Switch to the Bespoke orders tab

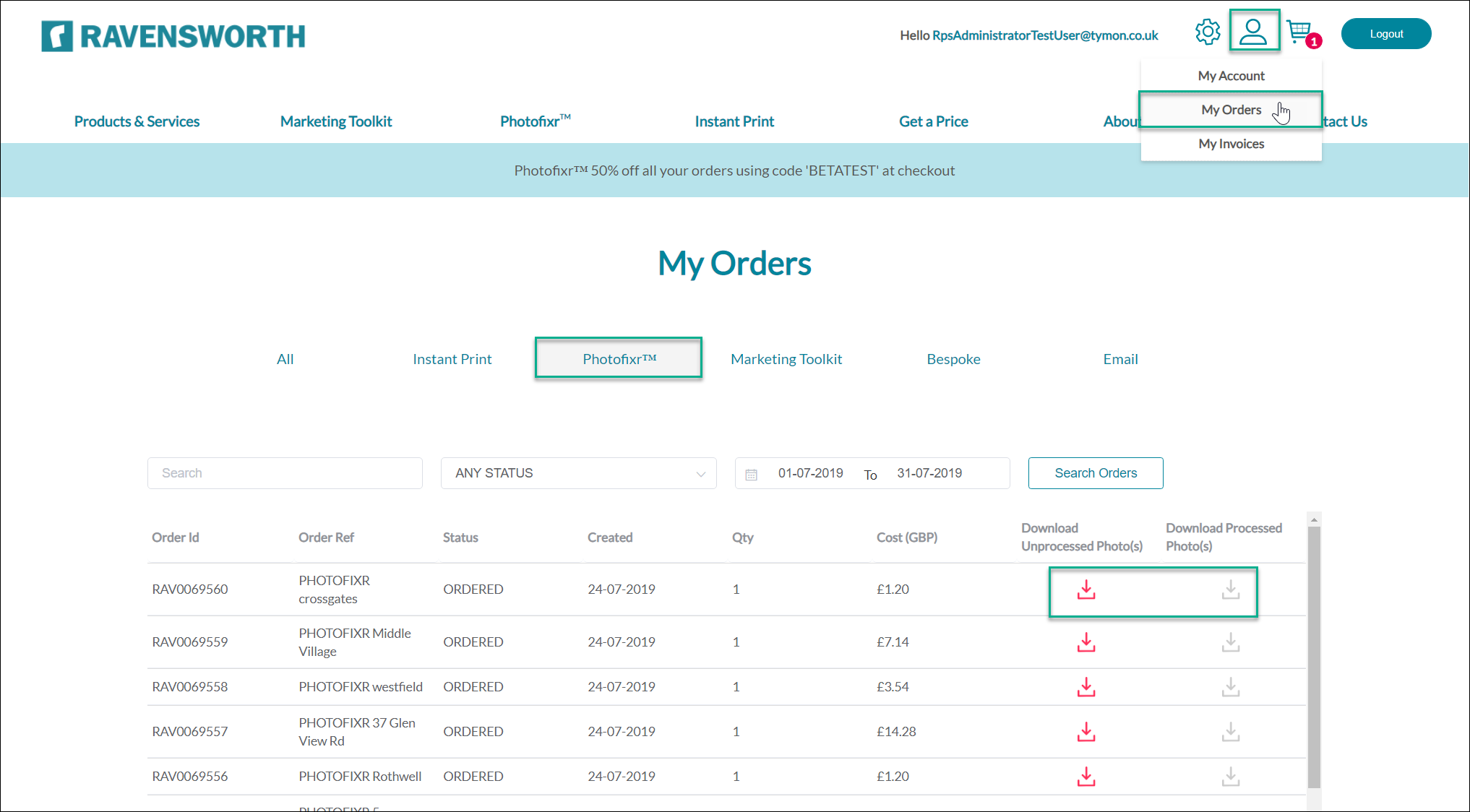(953, 359)
